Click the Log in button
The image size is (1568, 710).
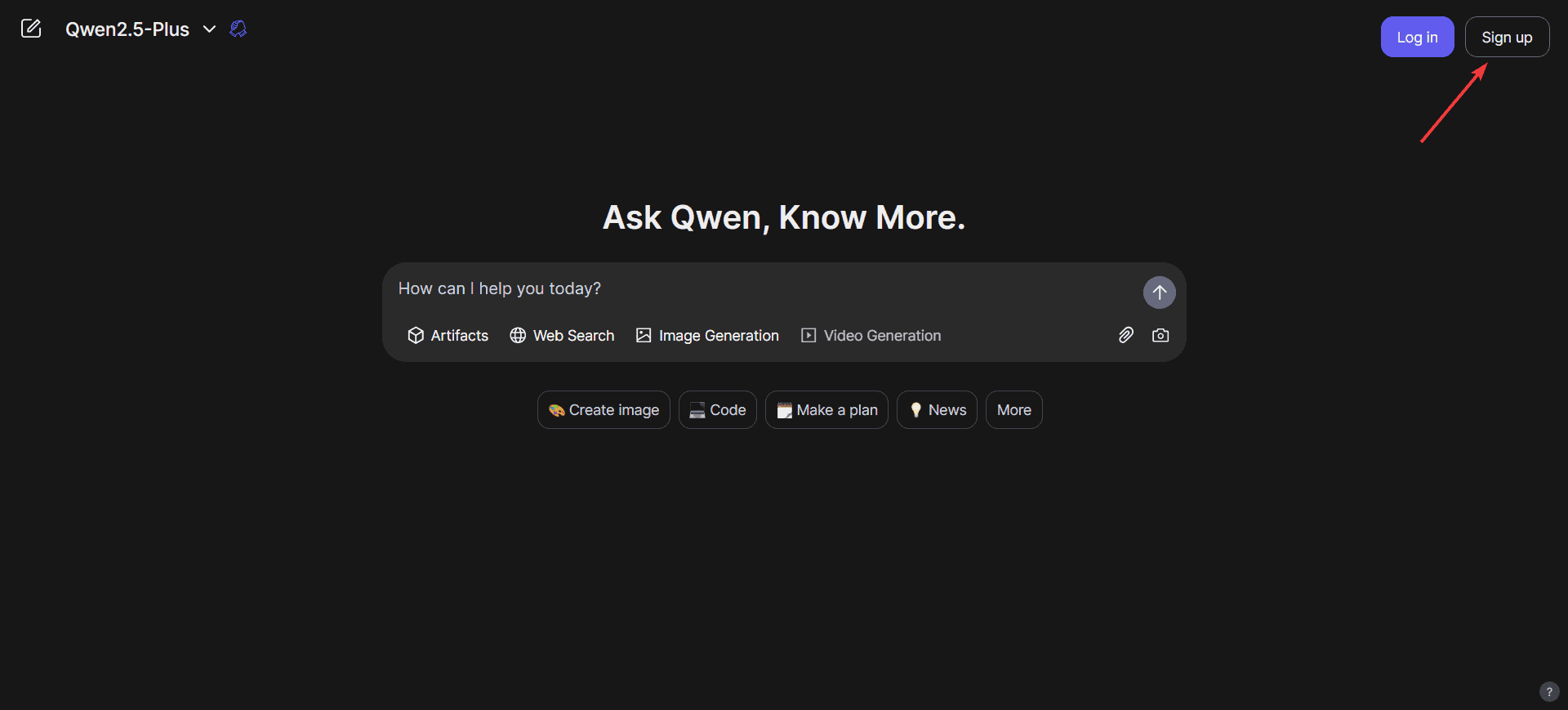(1417, 37)
